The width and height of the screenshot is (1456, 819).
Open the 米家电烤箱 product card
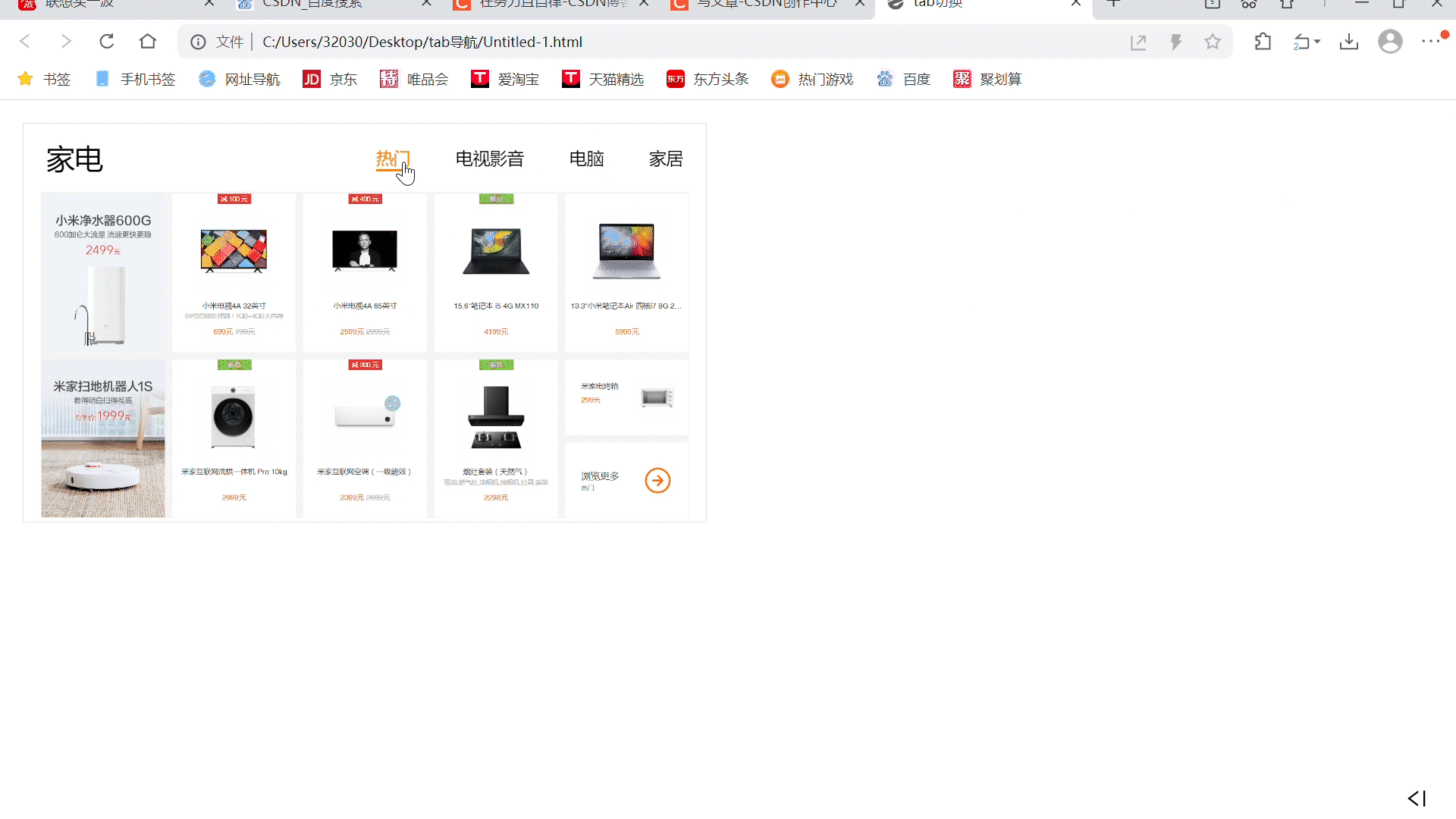tap(627, 397)
